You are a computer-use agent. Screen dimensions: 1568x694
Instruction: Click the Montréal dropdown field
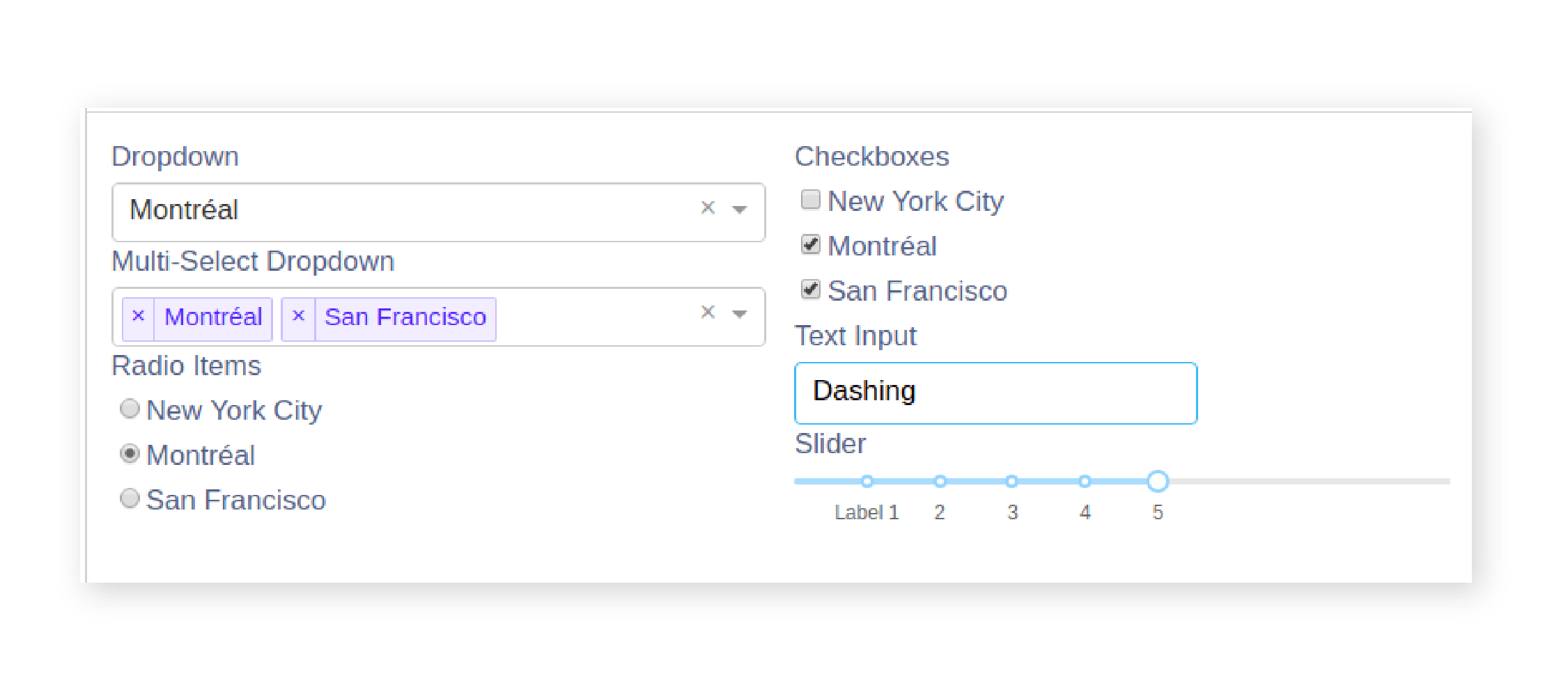(404, 211)
